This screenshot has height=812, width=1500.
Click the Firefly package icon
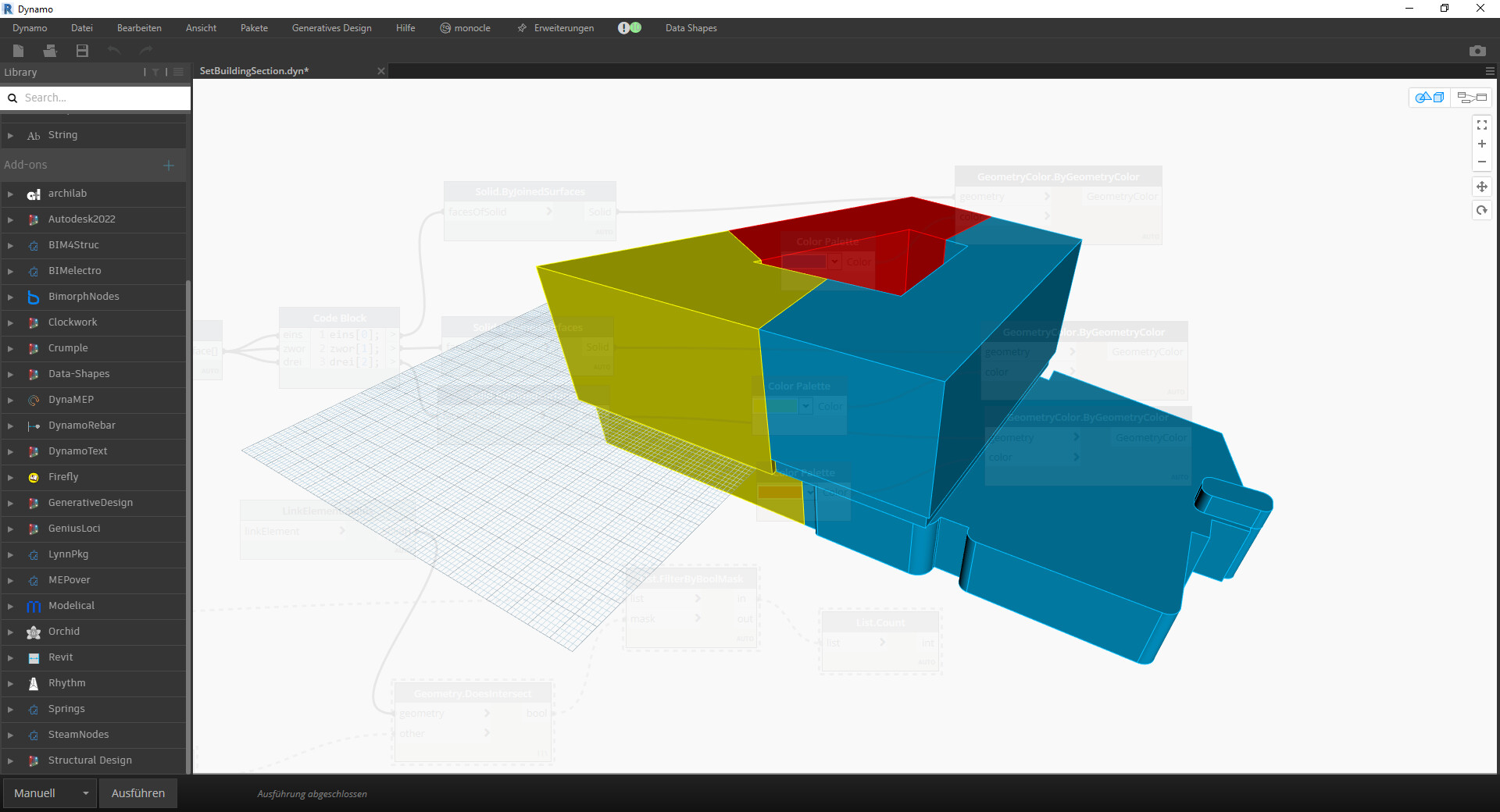coord(34,478)
